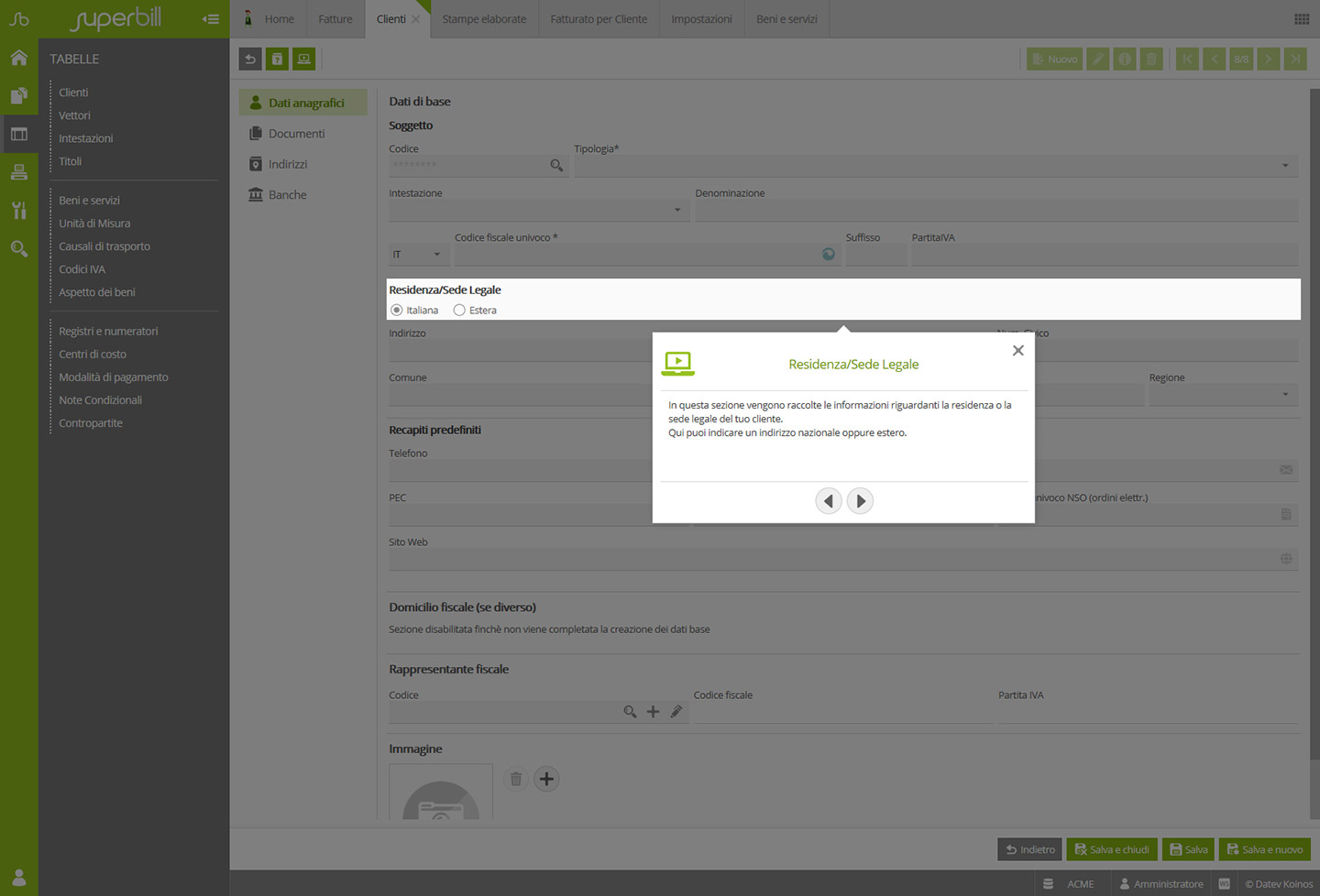The image size is (1320, 896).
Task: Click the Salva e nuovo button
Action: tap(1264, 849)
